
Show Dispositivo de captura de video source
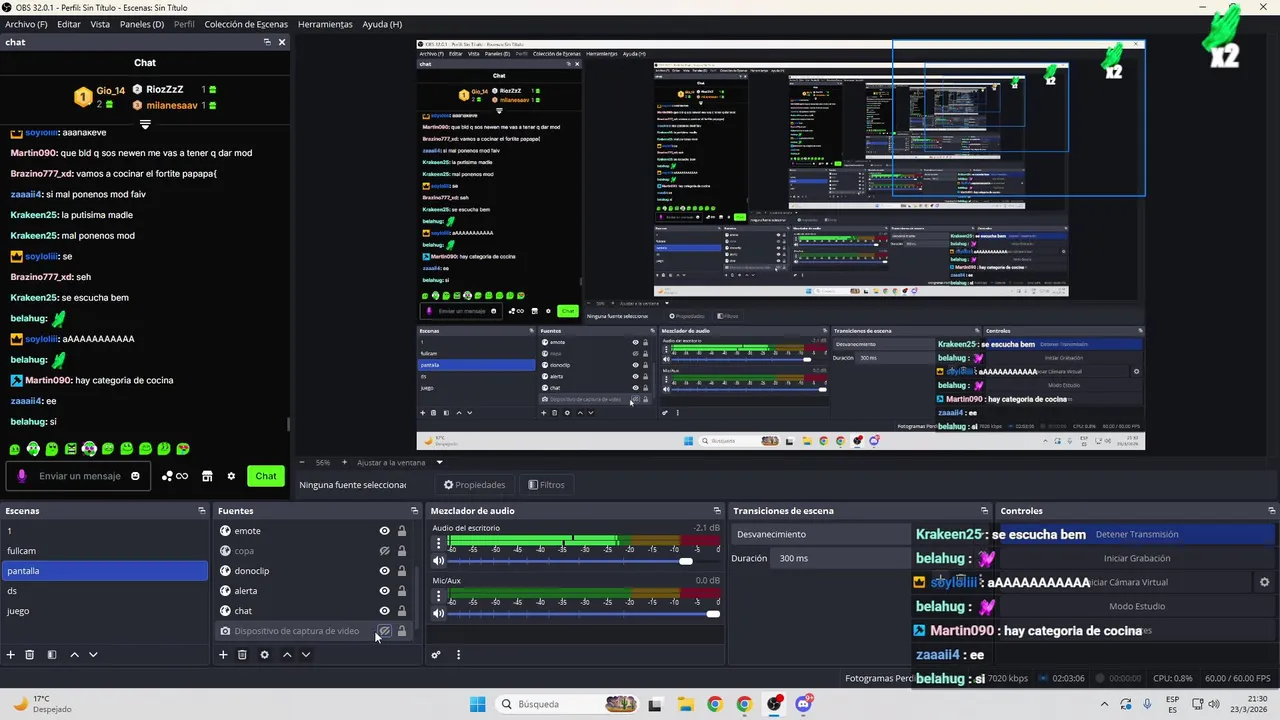[x=384, y=631]
